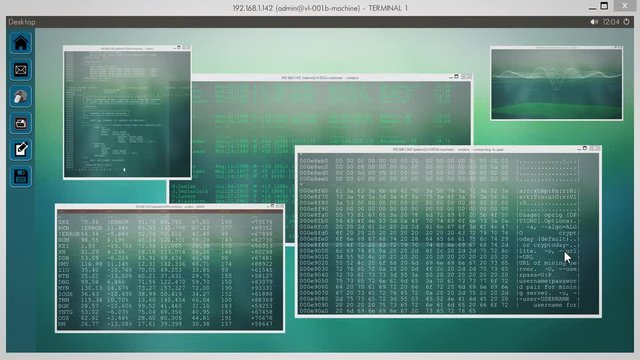
Task: Select the DDB row in data table
Action: 165,258
